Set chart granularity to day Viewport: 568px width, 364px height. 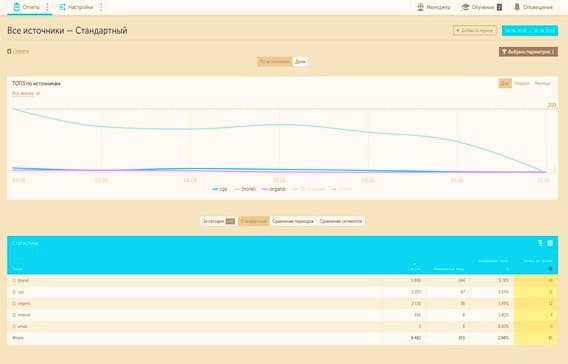point(505,83)
